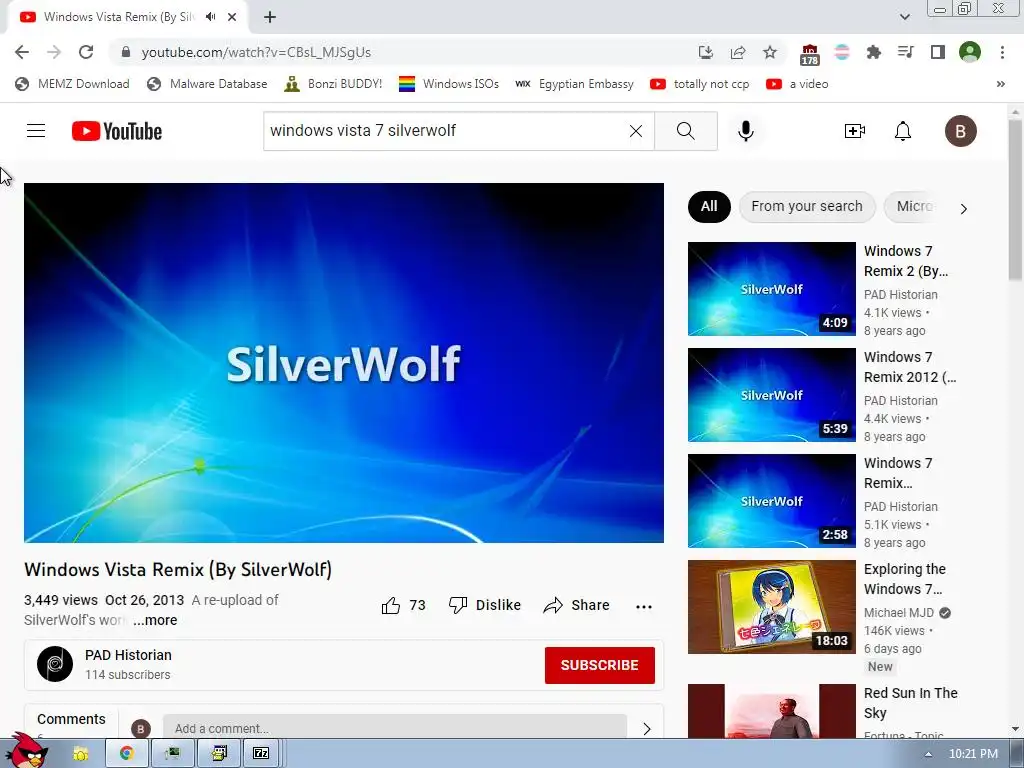The height and width of the screenshot is (768, 1024).
Task: Open the extension showing 178 badge
Action: point(809,54)
